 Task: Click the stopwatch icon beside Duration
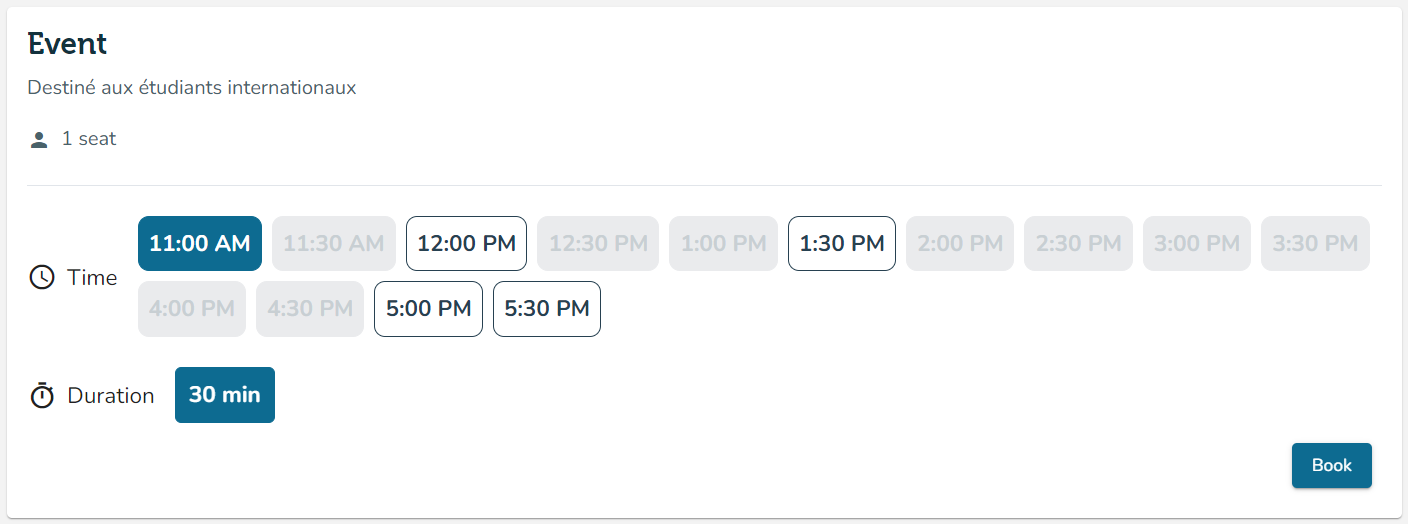42,396
